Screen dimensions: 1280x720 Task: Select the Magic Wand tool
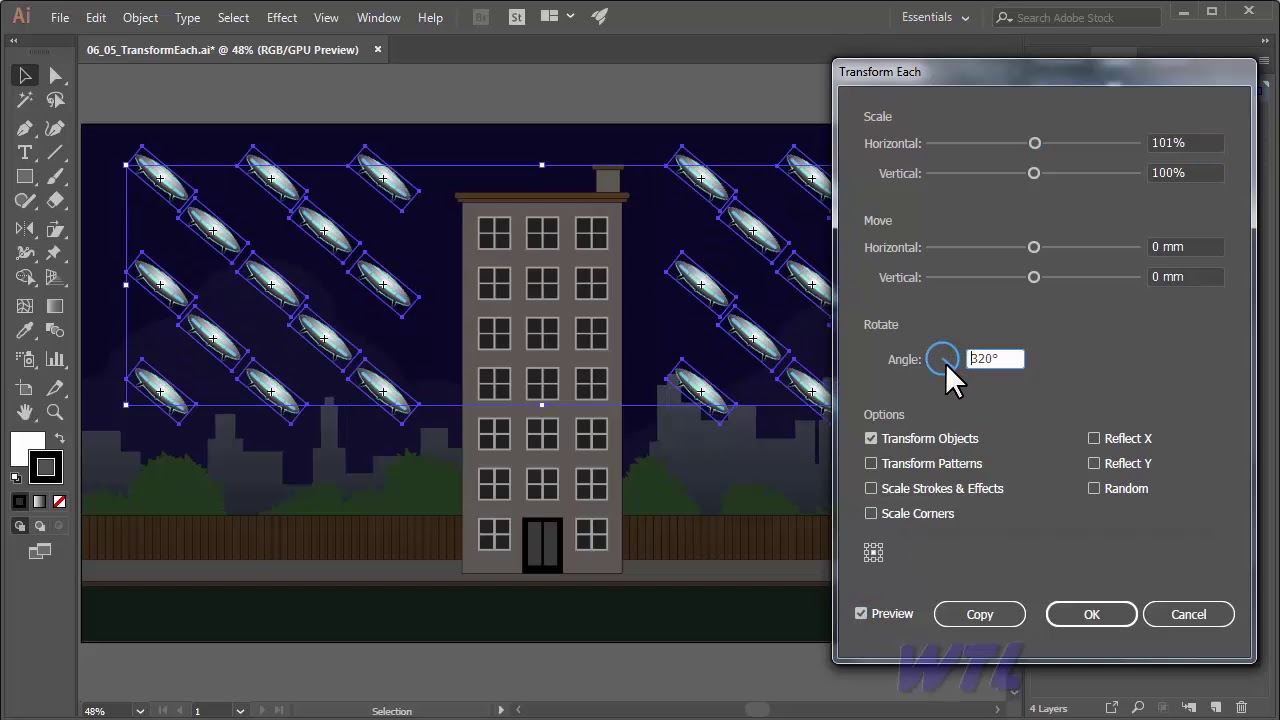[x=25, y=100]
